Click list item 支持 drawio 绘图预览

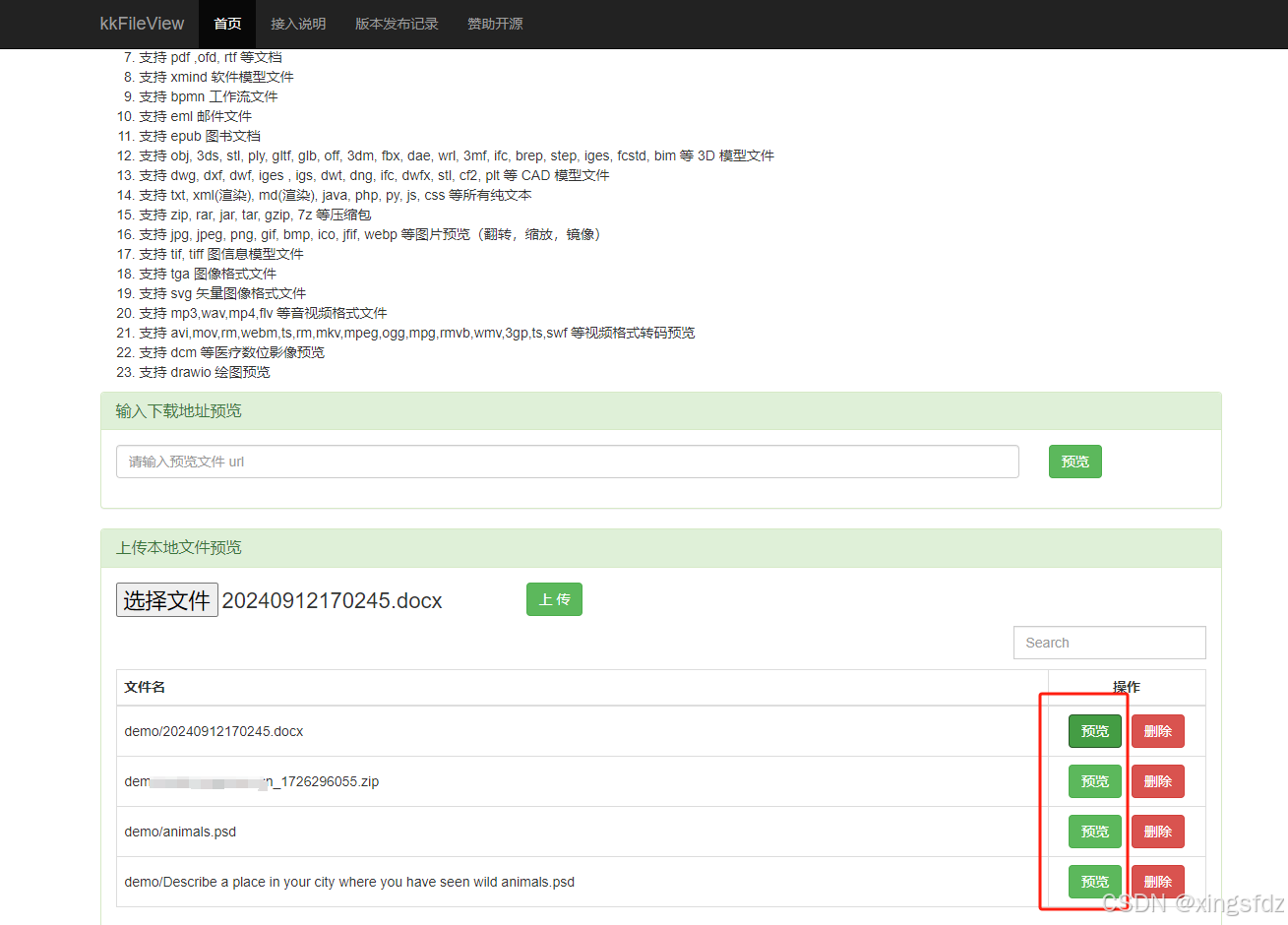click(204, 372)
